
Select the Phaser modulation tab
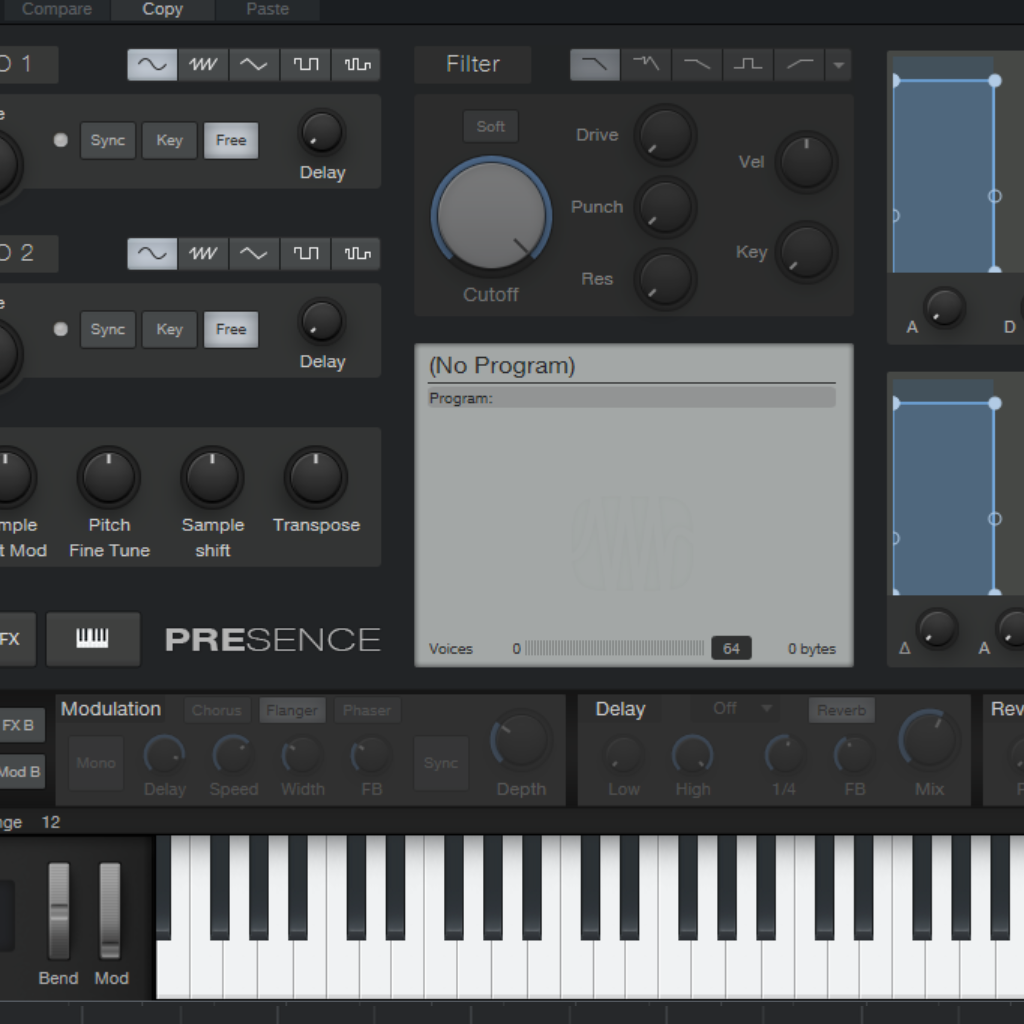367,710
